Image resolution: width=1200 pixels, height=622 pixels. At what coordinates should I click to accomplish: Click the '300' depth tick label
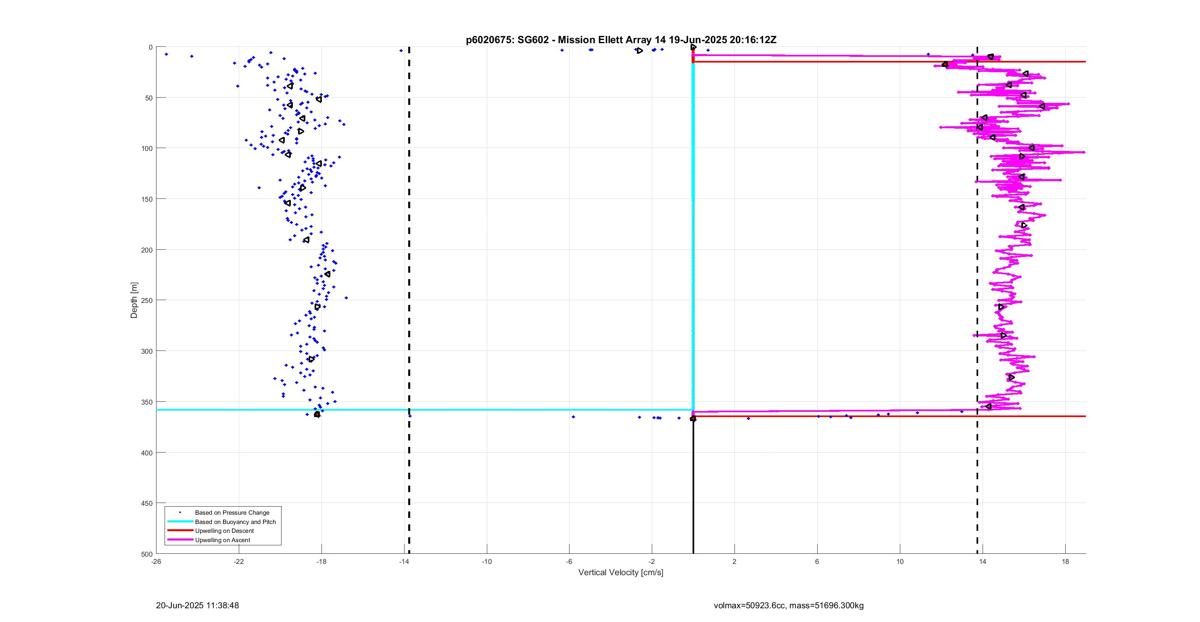click(146, 351)
